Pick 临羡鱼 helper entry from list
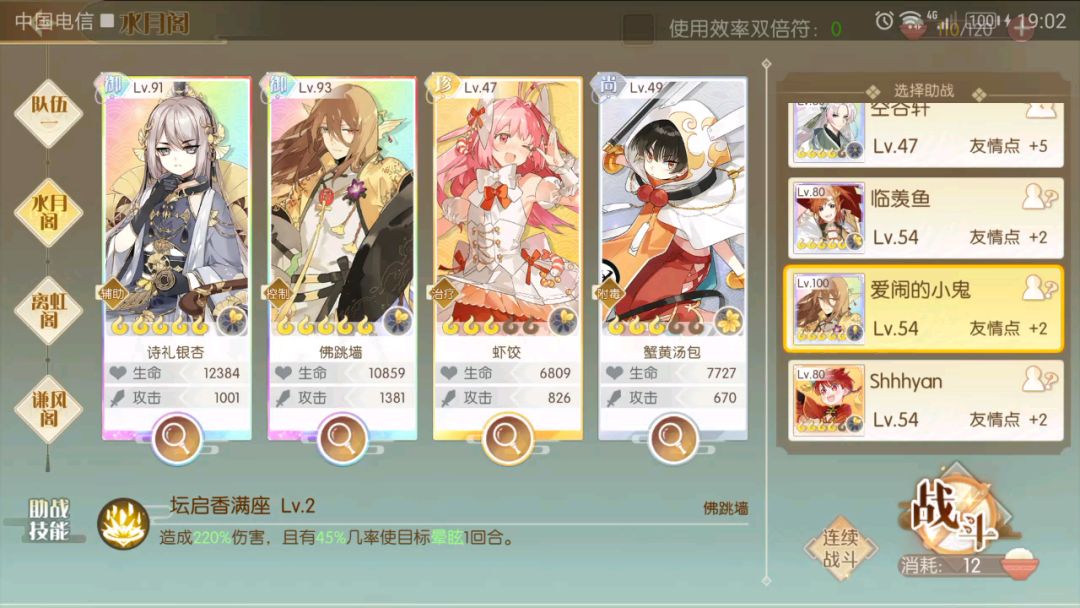Viewport: 1080px width, 608px height. (x=924, y=218)
